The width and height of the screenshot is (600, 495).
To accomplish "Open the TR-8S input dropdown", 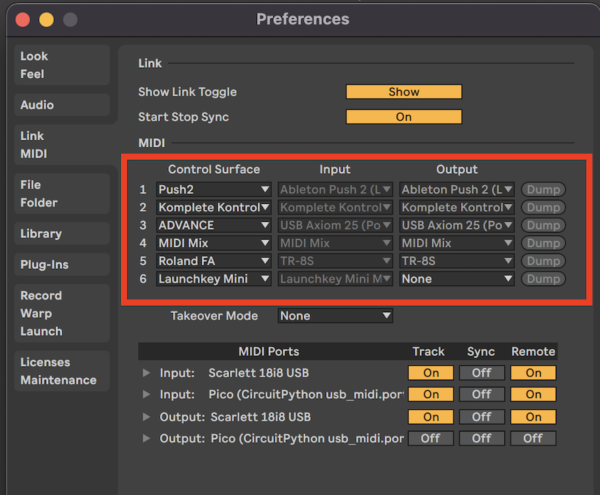I will pyautogui.click(x=335, y=261).
